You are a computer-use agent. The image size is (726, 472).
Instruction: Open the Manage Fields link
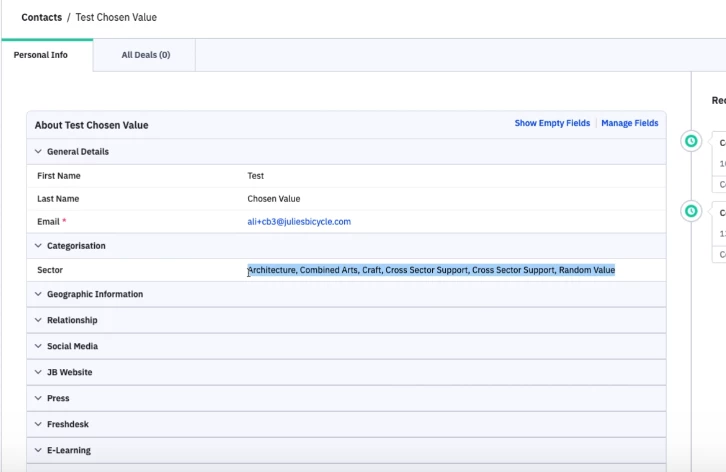[630, 123]
